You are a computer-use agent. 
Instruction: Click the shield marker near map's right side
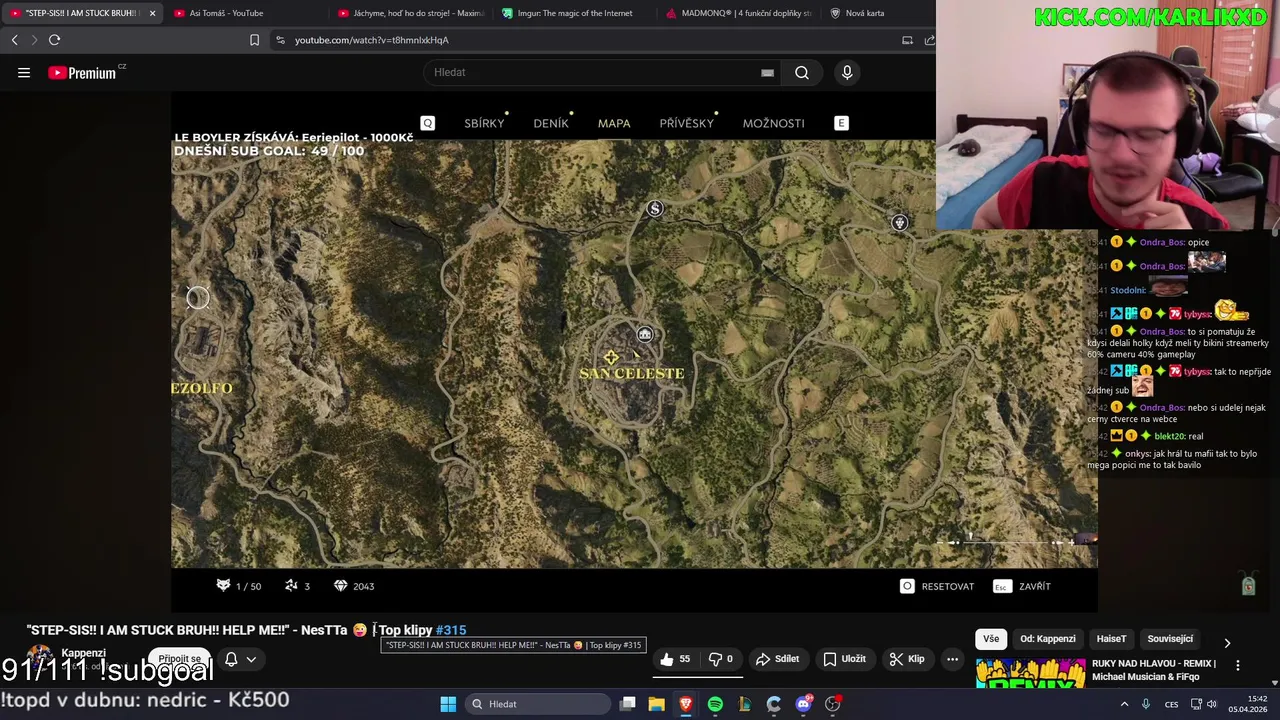[x=899, y=223]
